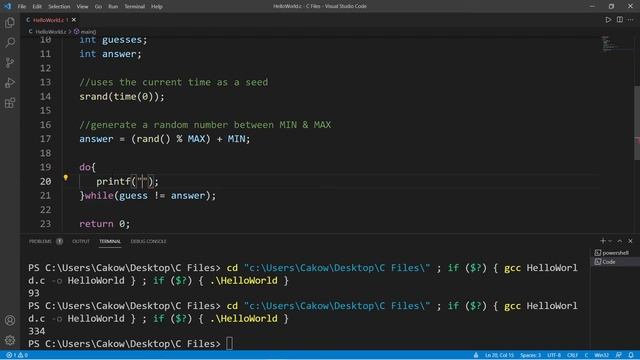Image resolution: width=640 pixels, height=360 pixels.
Task: Switch to the PROBLEMS panel tab
Action: pyautogui.click(x=40, y=241)
